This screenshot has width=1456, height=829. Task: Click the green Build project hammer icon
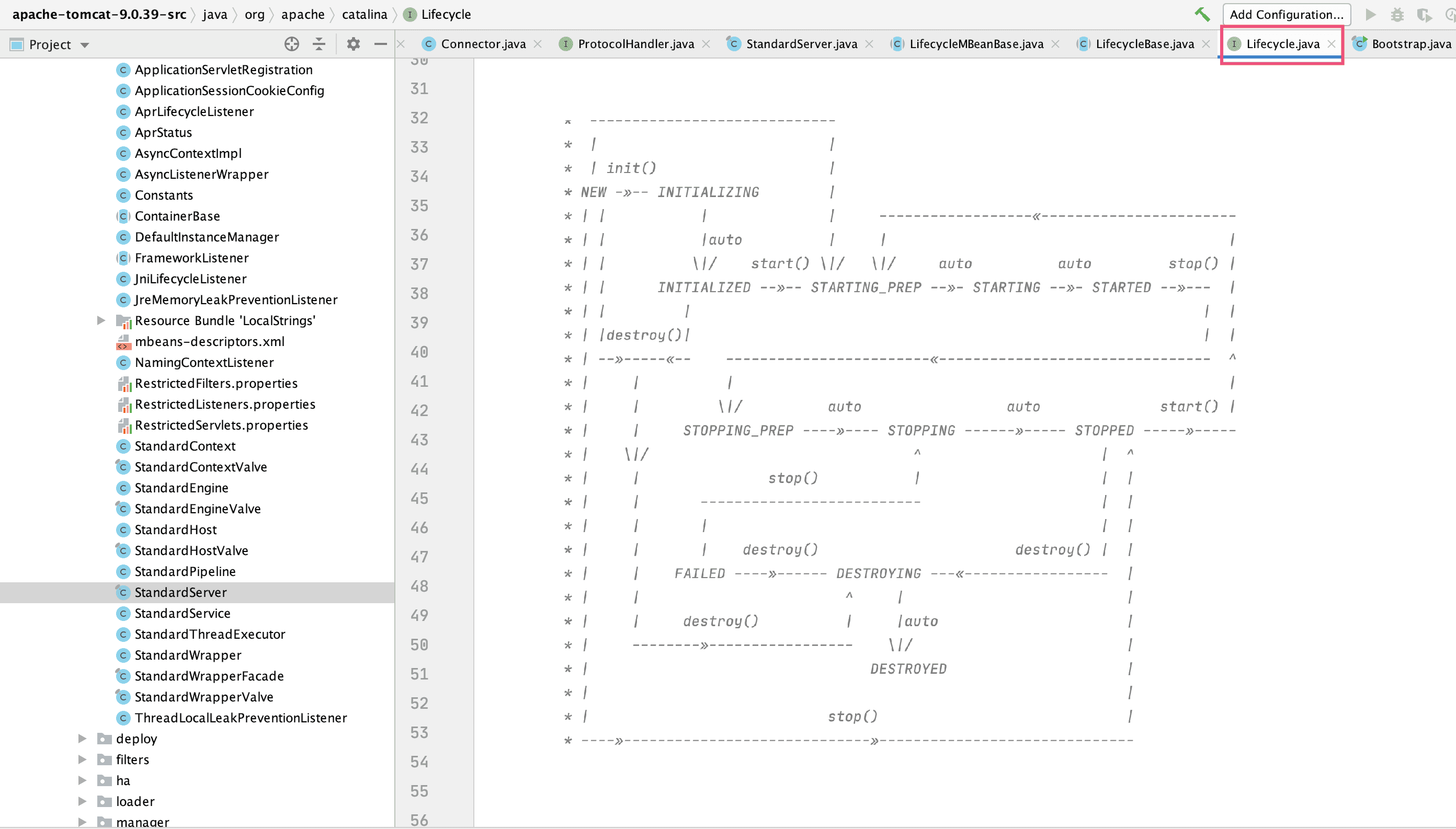click(1202, 14)
